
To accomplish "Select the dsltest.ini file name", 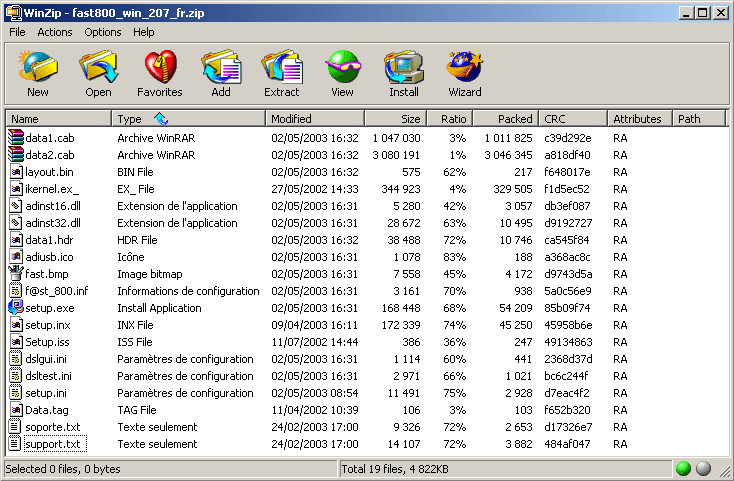I will click(49, 376).
